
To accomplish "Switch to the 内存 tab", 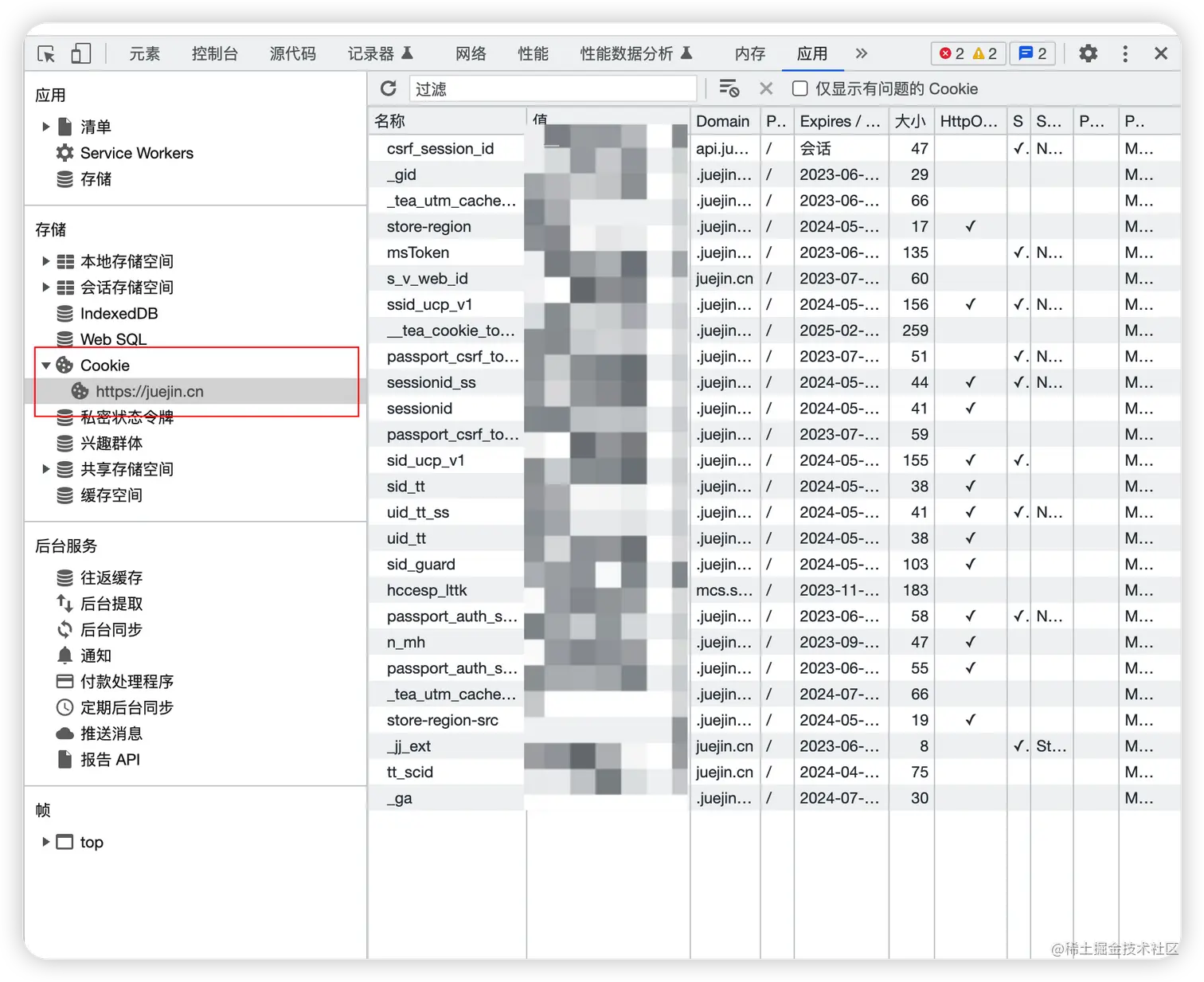I will 750,53.
